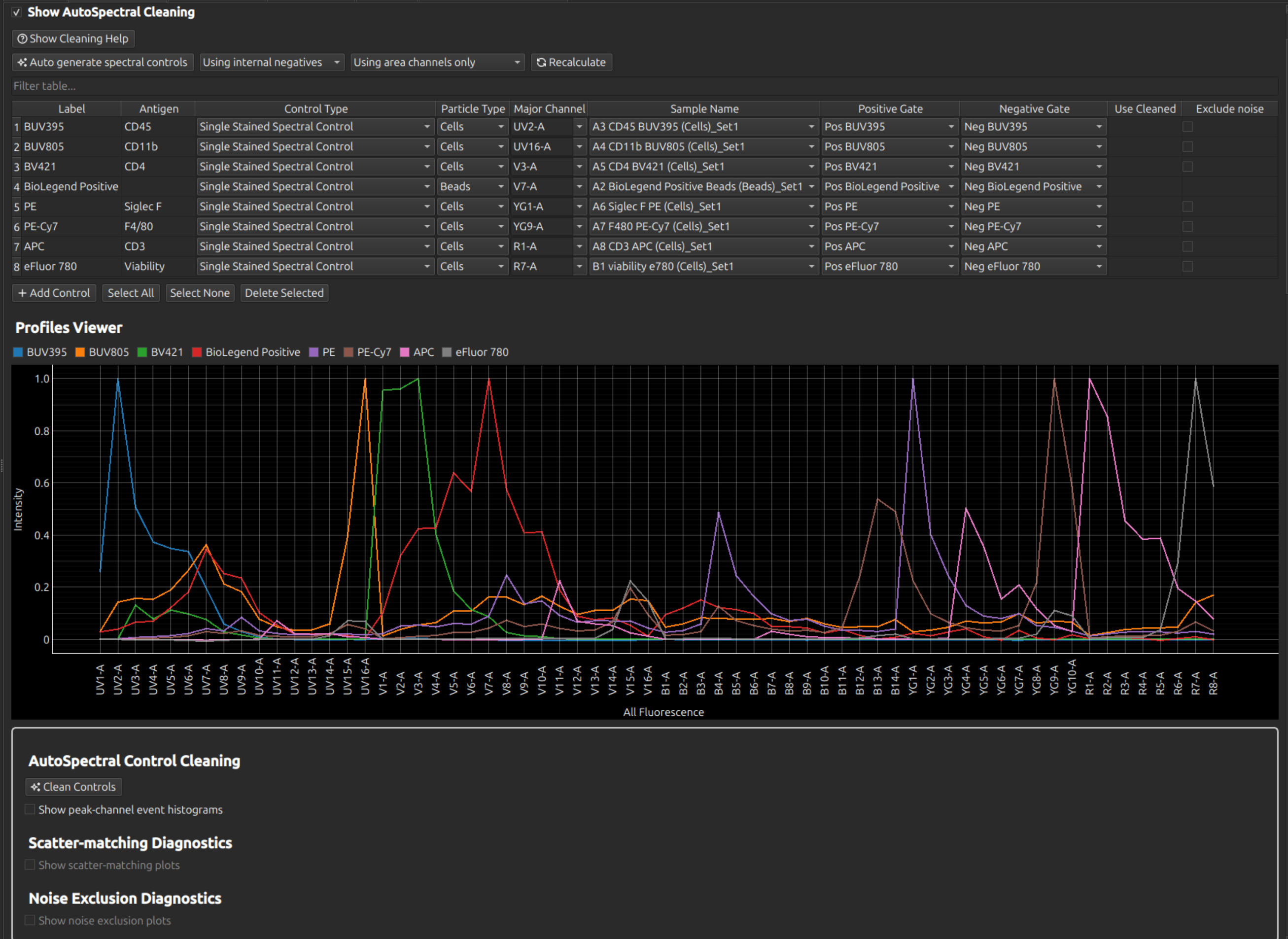Click the YG1-A axis label in chart
The image size is (1288, 939).
pyautogui.click(x=913, y=680)
